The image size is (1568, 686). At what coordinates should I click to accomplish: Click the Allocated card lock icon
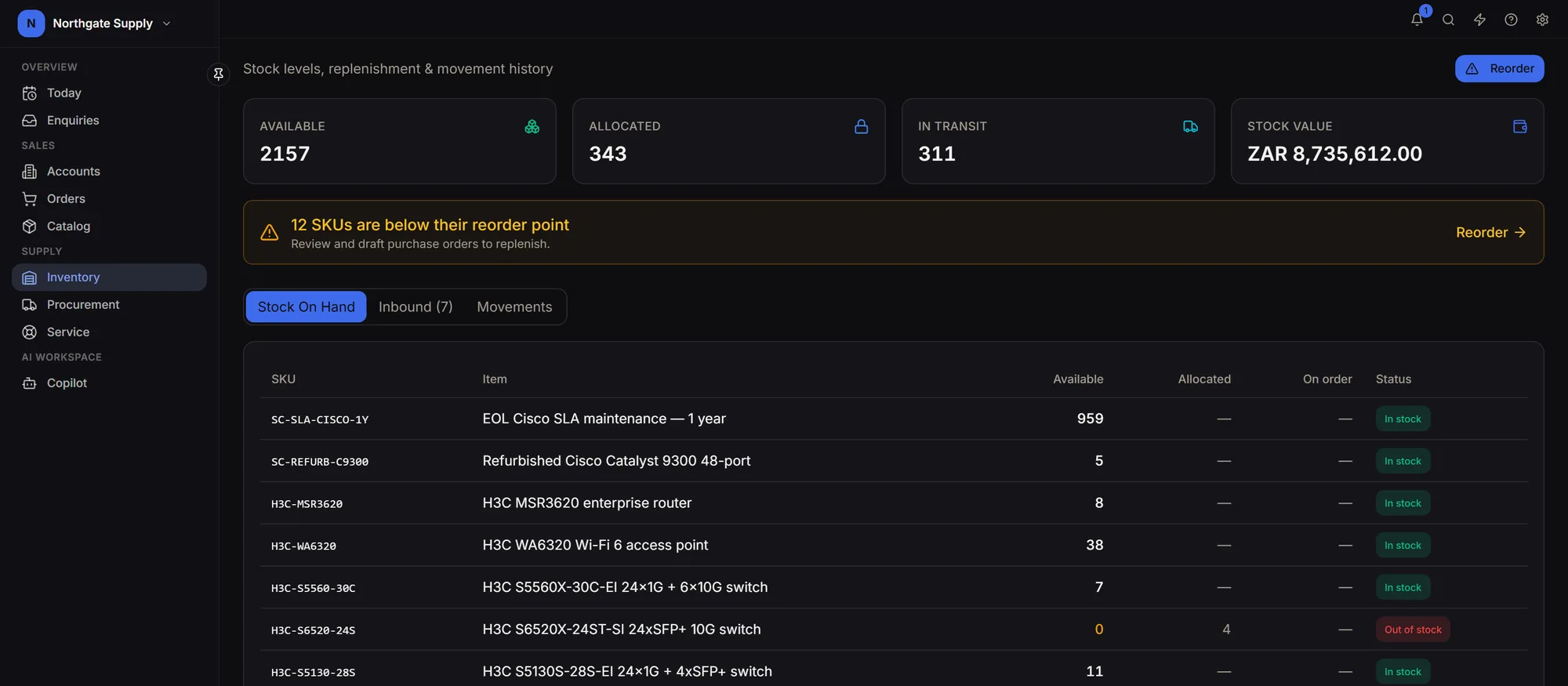click(x=861, y=126)
